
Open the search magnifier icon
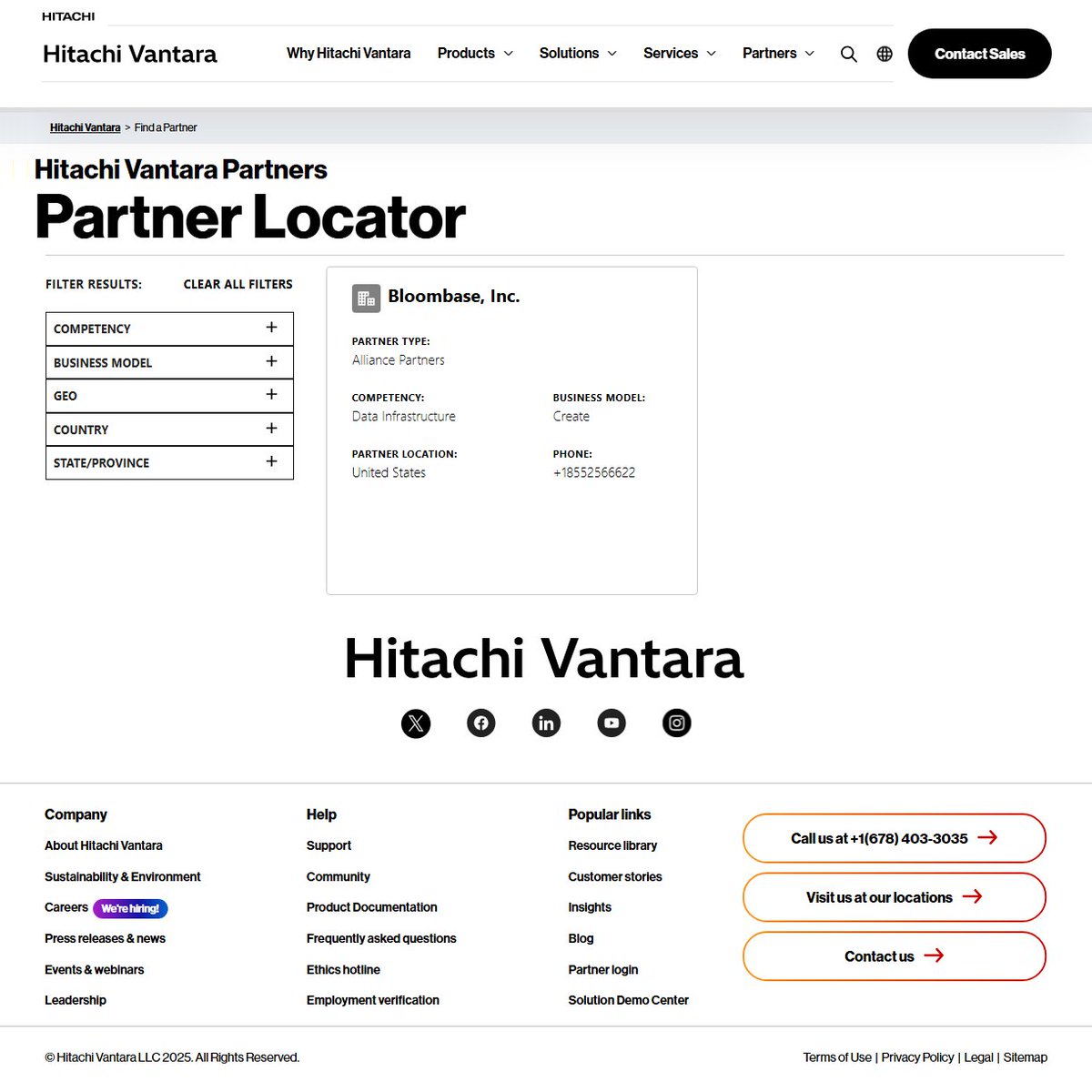848,54
